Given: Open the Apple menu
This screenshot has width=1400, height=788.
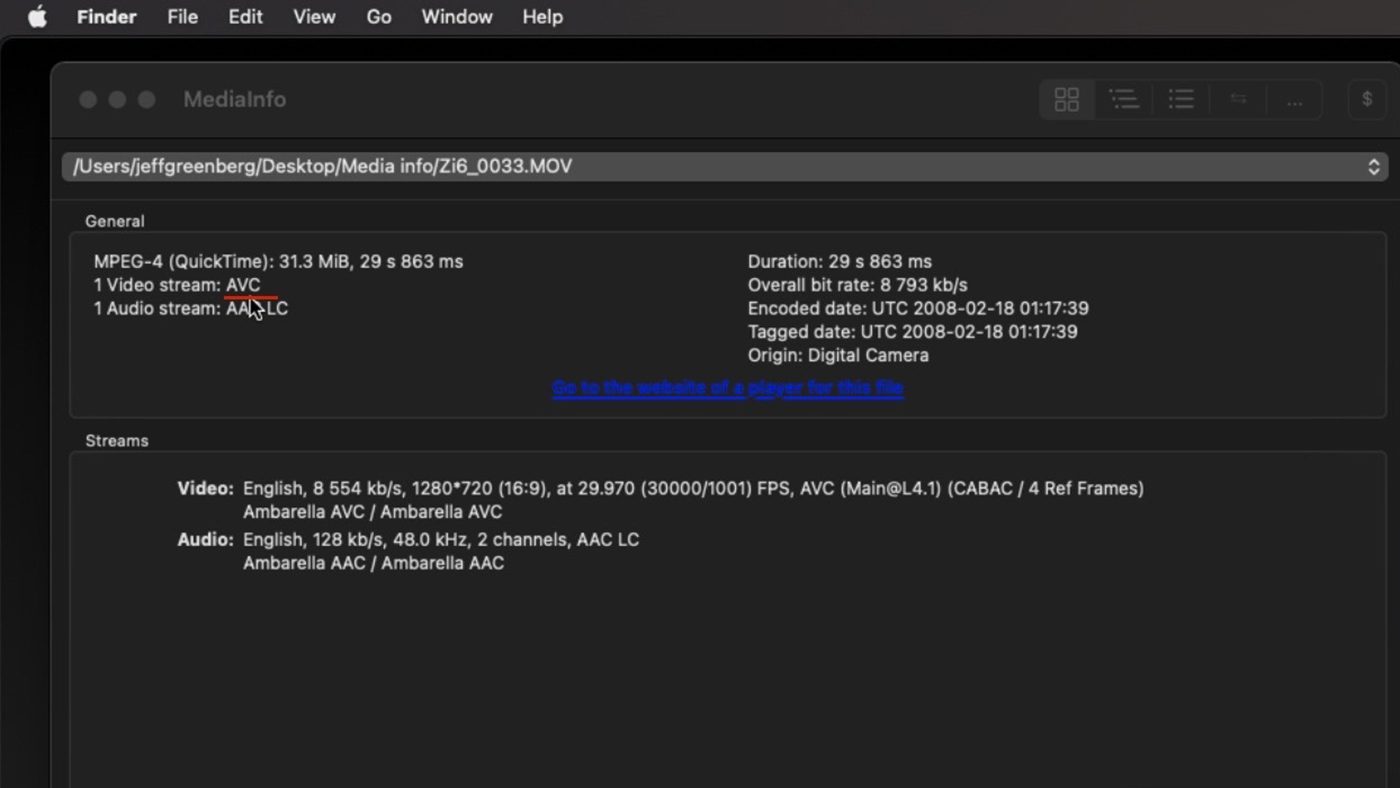Looking at the screenshot, I should [37, 17].
